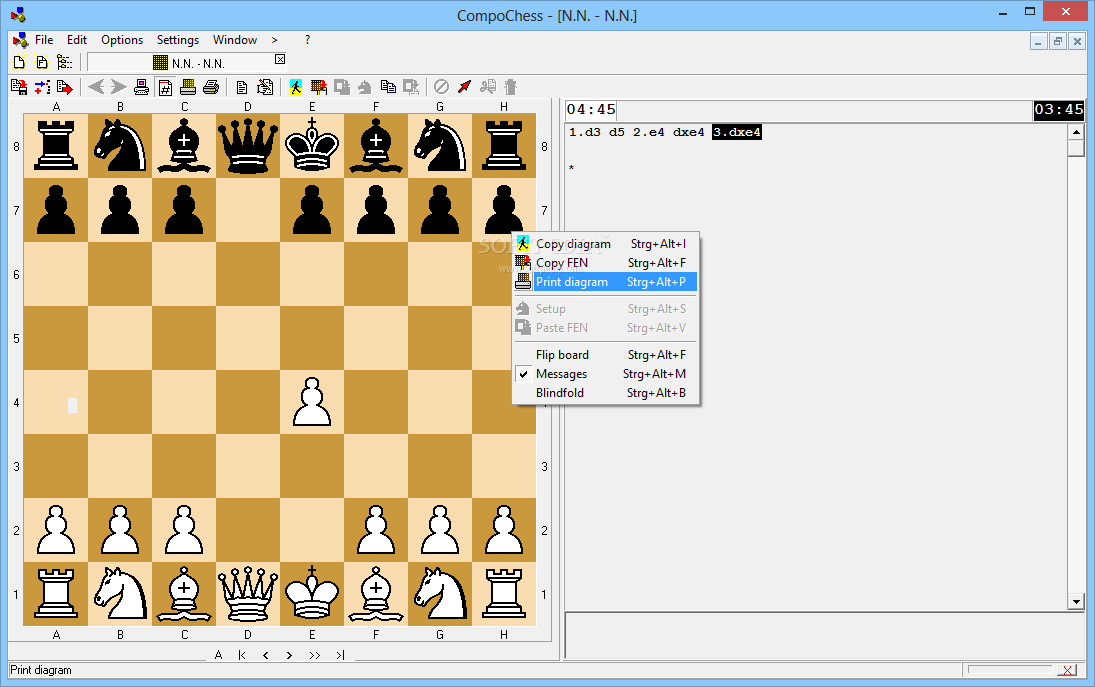This screenshot has width=1095, height=687.
Task: Click black's move d5 in notation
Action: tap(617, 132)
